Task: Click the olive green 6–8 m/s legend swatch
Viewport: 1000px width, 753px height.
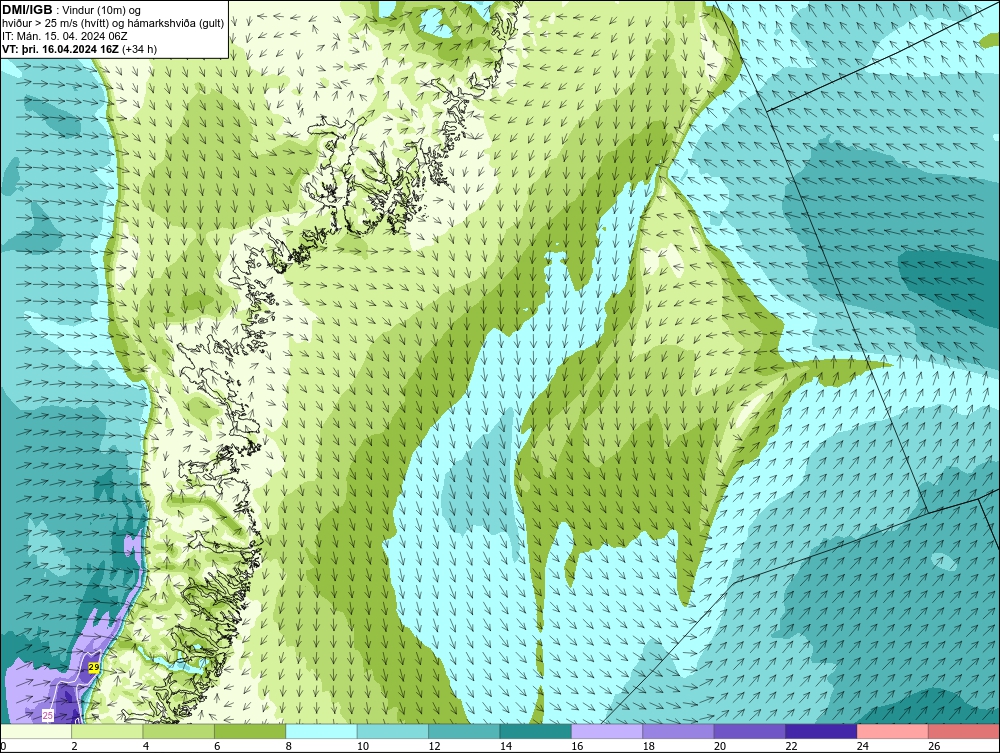Action: [x=250, y=731]
